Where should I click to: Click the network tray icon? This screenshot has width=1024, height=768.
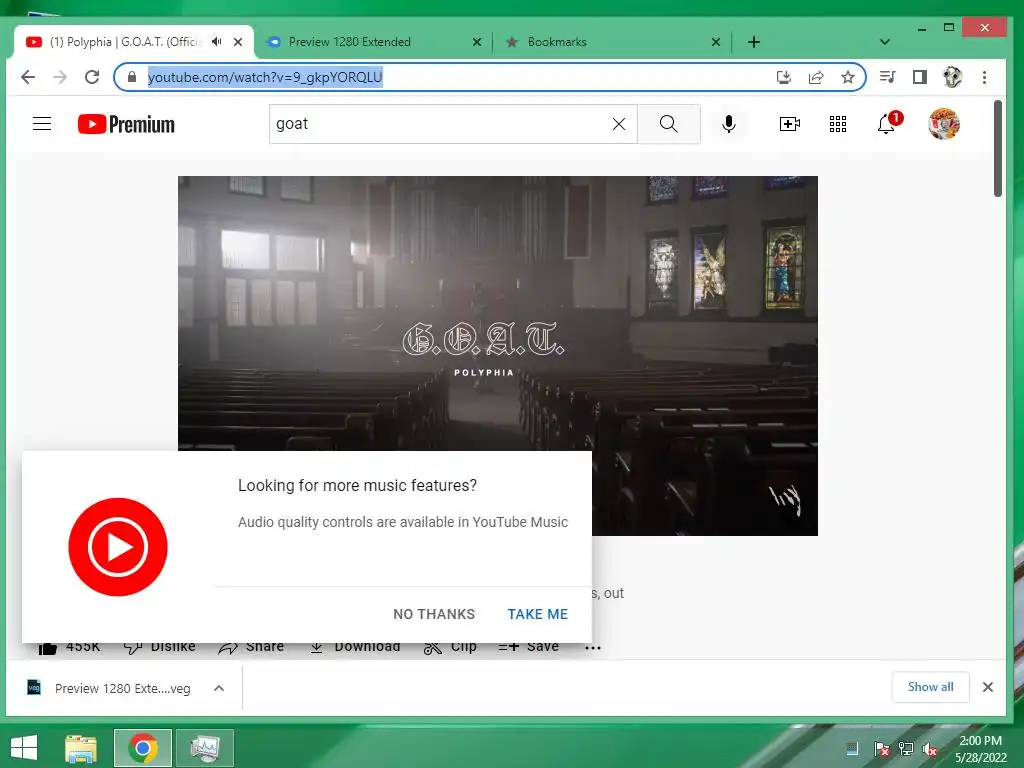(x=905, y=749)
